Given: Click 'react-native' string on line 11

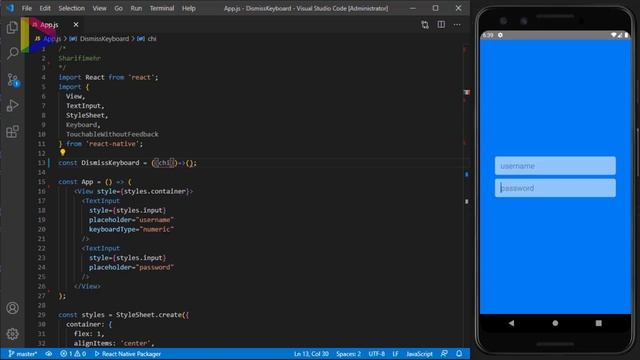Looking at the screenshot, I should point(113,144).
